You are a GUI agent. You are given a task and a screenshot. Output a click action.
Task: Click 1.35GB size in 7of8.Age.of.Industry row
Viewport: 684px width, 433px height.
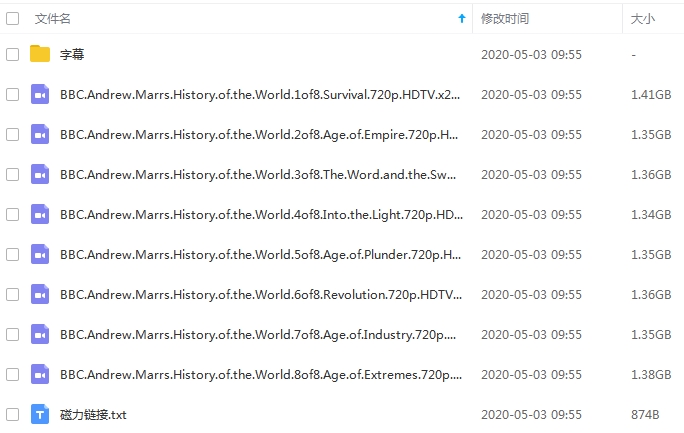(651, 334)
